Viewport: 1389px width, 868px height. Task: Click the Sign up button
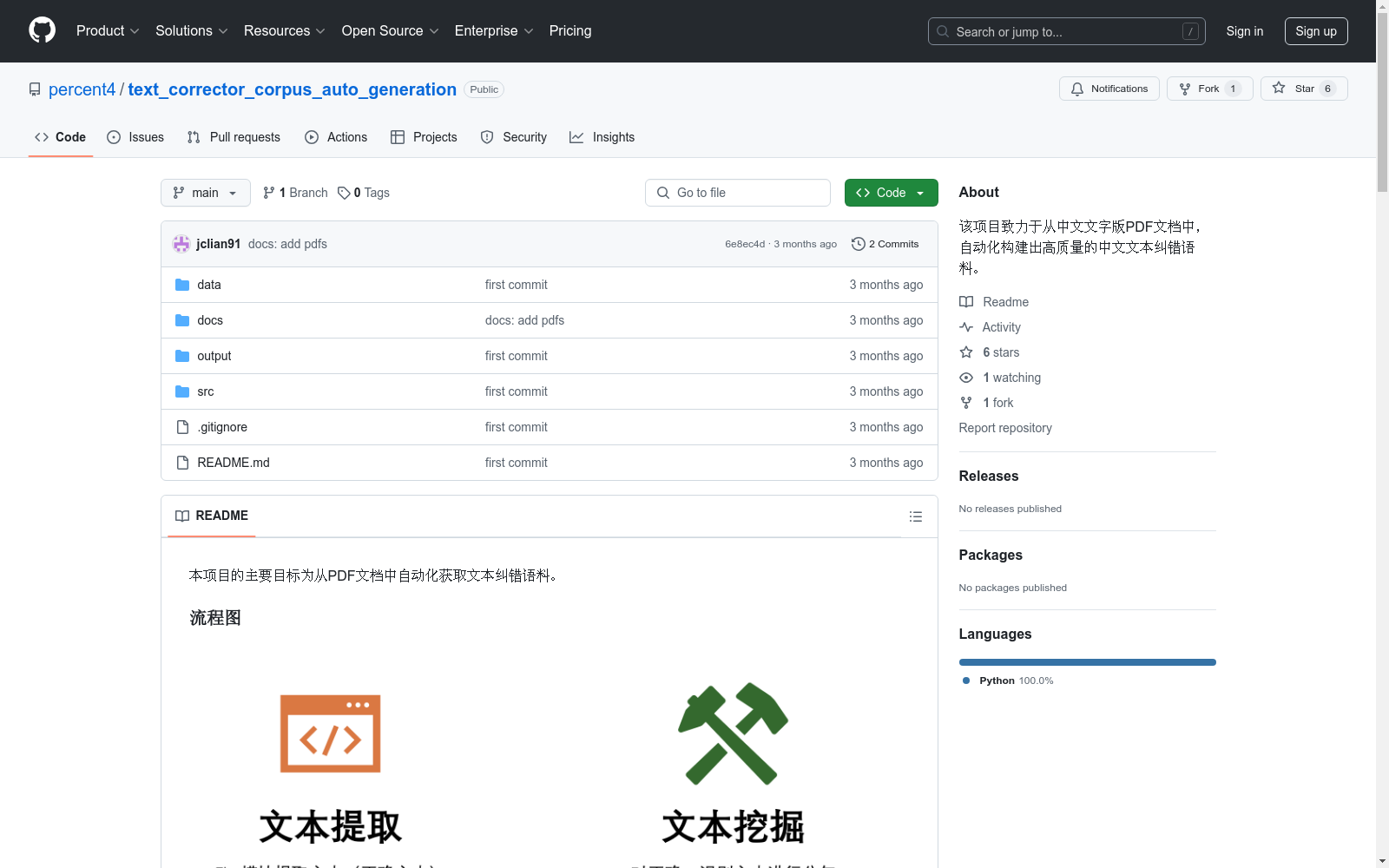[1316, 31]
